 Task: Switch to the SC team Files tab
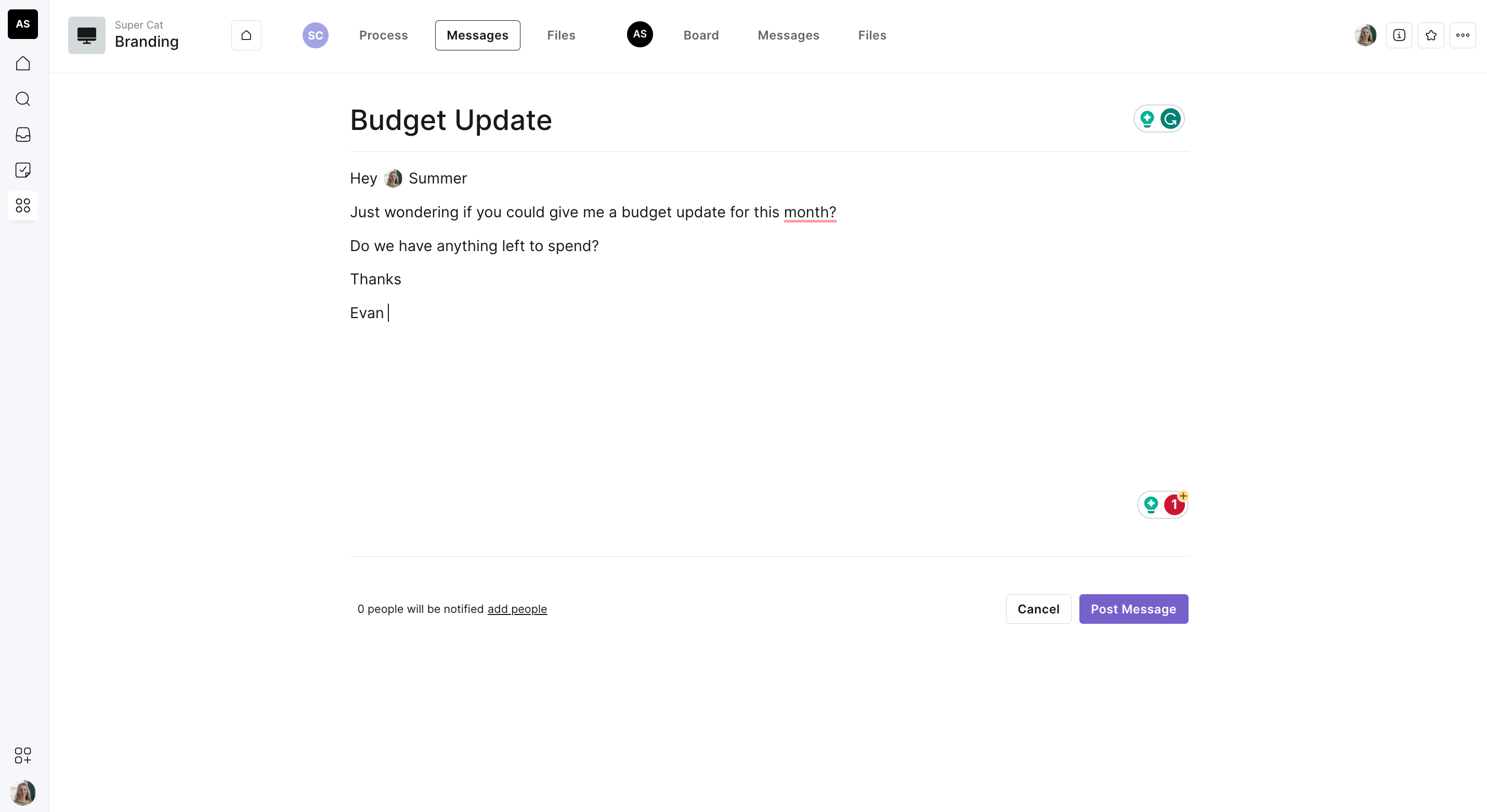coord(560,35)
